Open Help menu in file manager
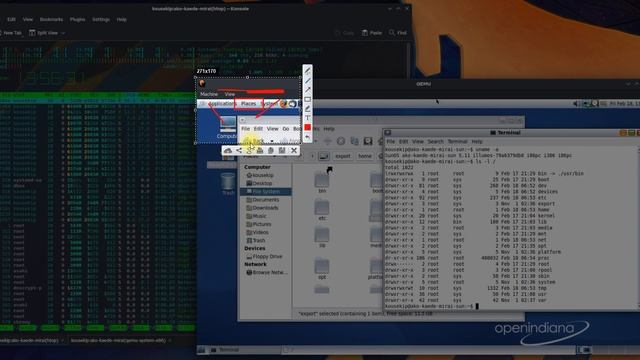Viewport: 640px width, 360px height. [329, 129]
